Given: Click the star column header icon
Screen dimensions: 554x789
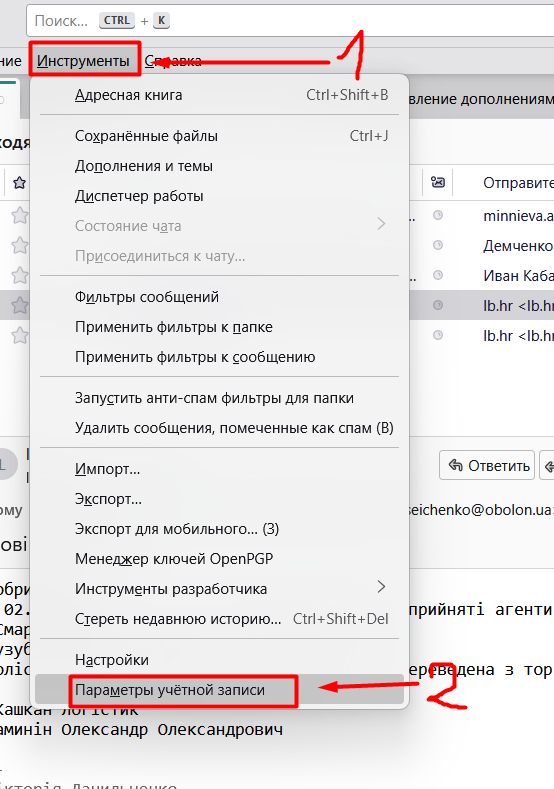Looking at the screenshot, I should tap(20, 183).
